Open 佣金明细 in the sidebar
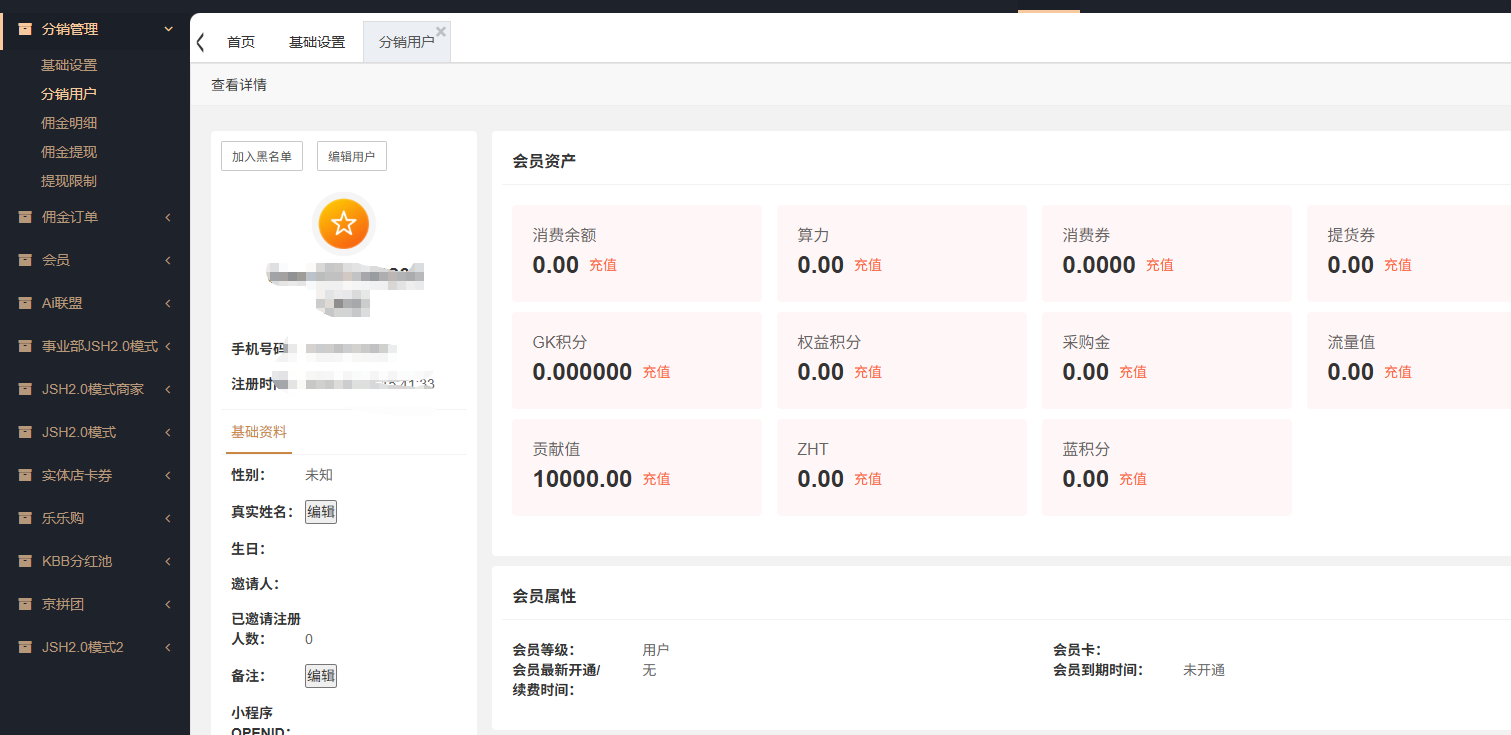1511x735 pixels. pos(69,123)
